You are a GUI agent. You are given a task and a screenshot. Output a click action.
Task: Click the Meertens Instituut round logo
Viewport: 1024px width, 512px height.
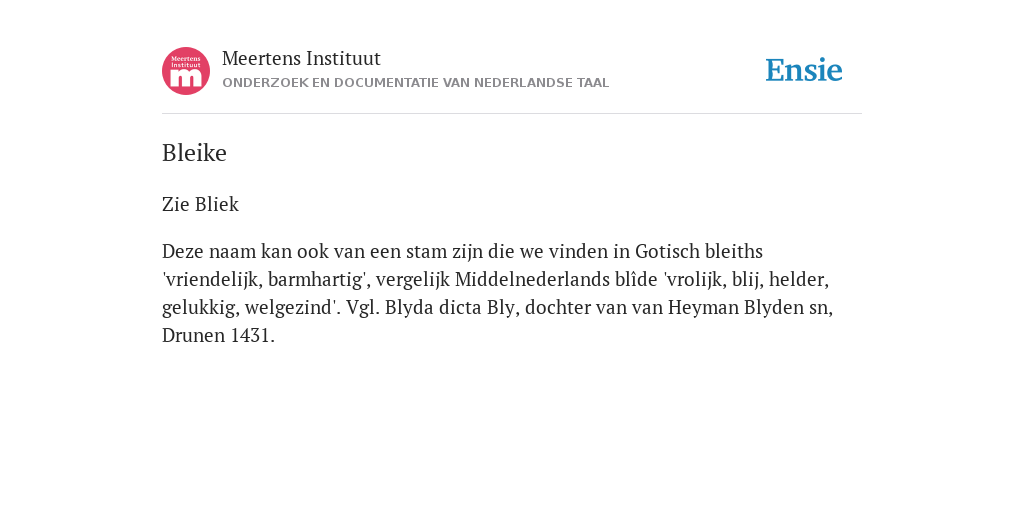(186, 71)
